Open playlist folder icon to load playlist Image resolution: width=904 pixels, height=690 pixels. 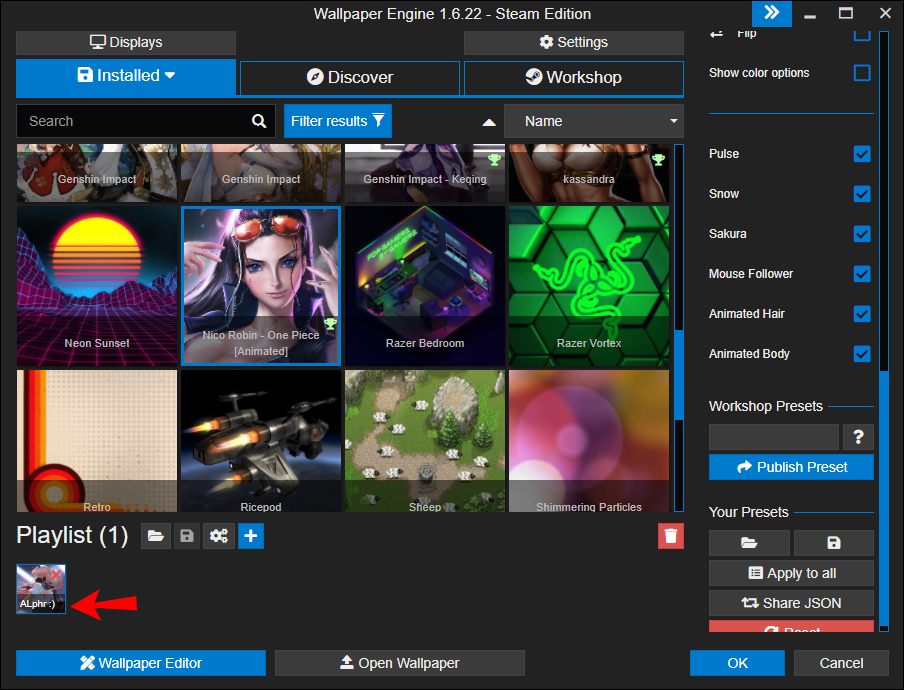(x=155, y=537)
